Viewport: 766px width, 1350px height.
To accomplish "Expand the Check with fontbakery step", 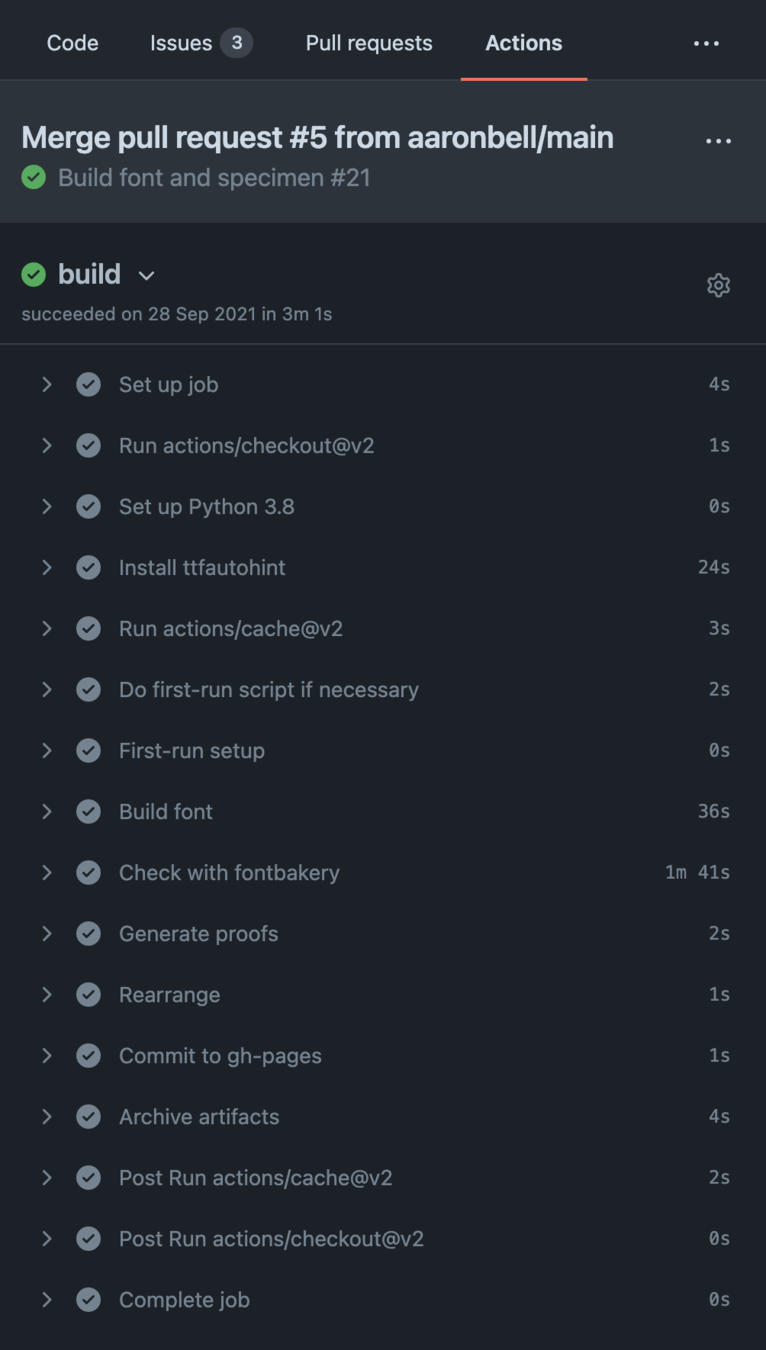I will click(x=46, y=873).
